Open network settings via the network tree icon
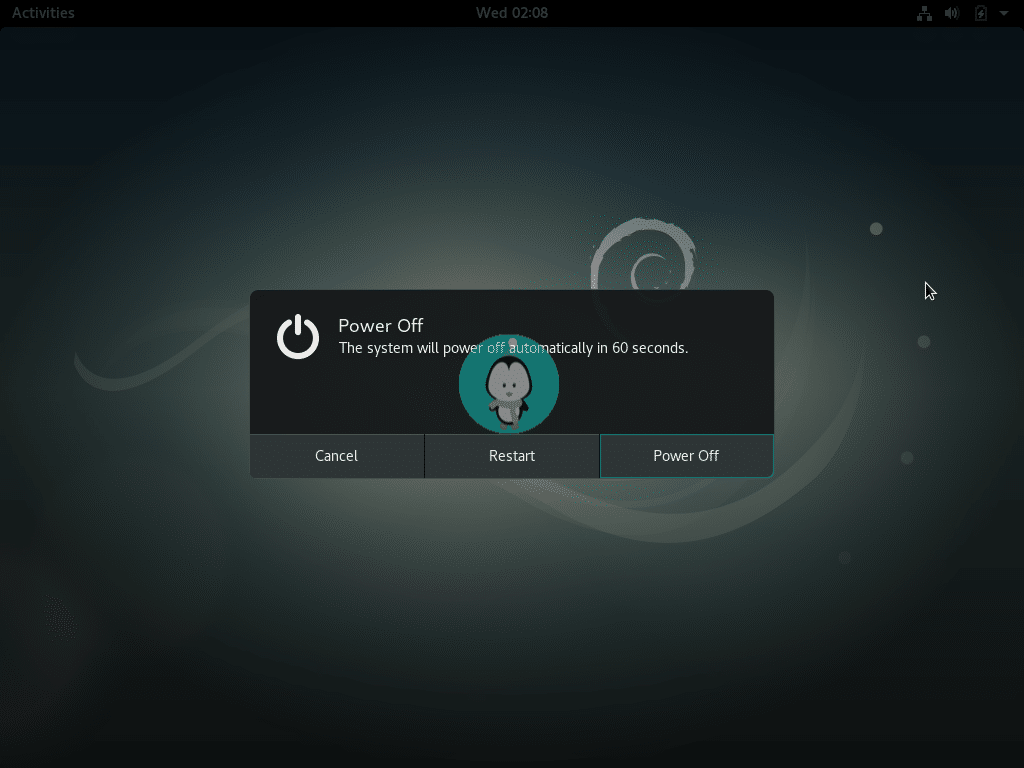 pos(924,13)
